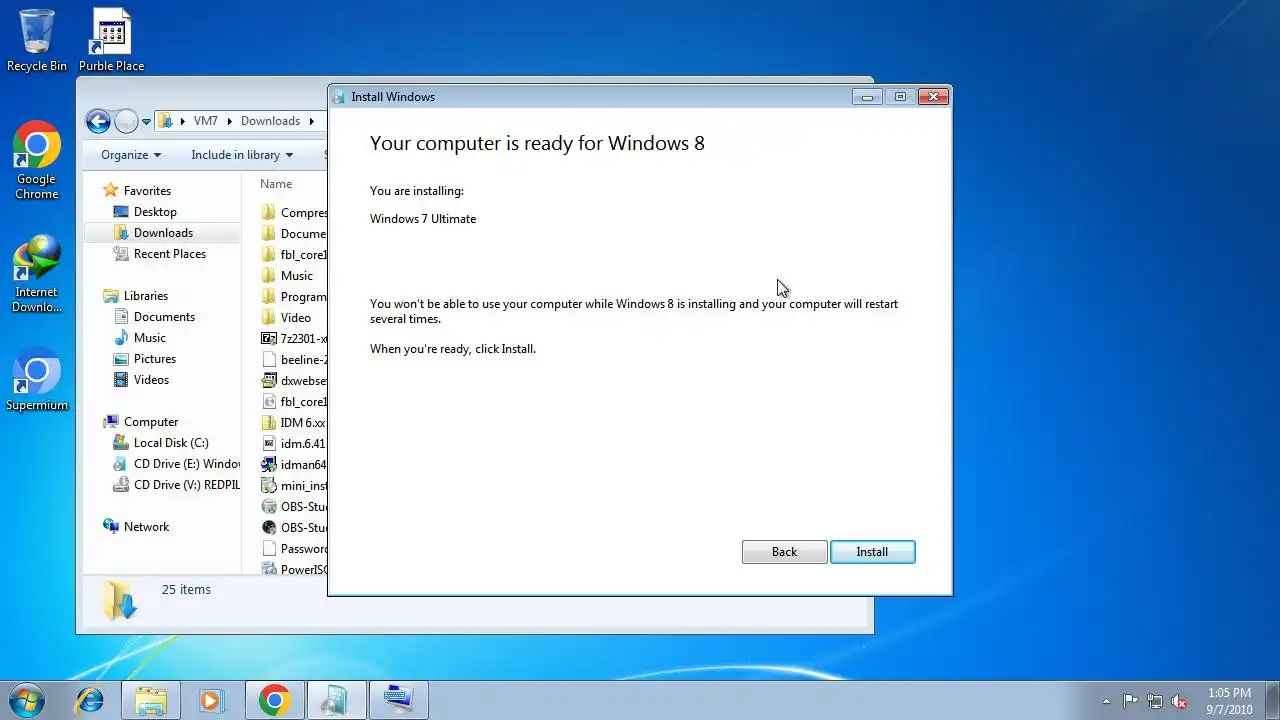Click the Explorer forward arrow button
The width and height of the screenshot is (1280, 720).
tap(126, 122)
